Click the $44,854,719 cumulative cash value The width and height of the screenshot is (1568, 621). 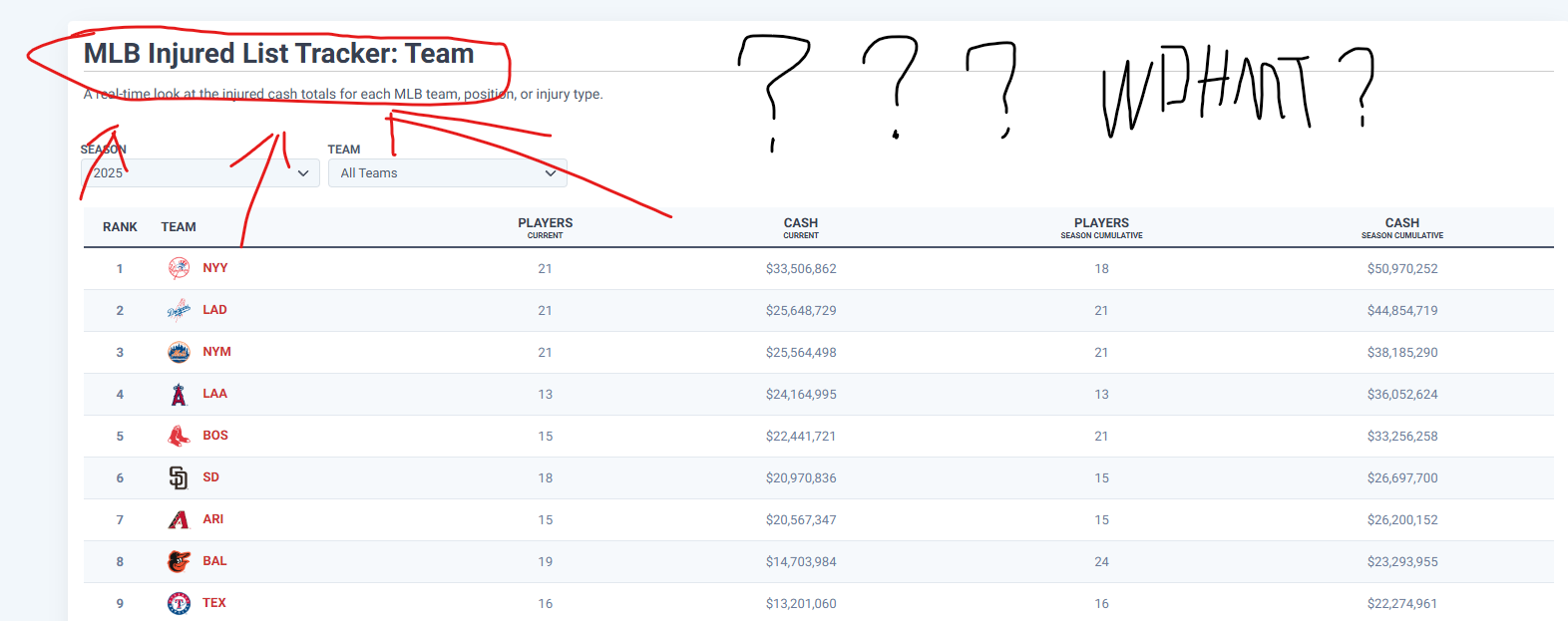coord(1402,311)
